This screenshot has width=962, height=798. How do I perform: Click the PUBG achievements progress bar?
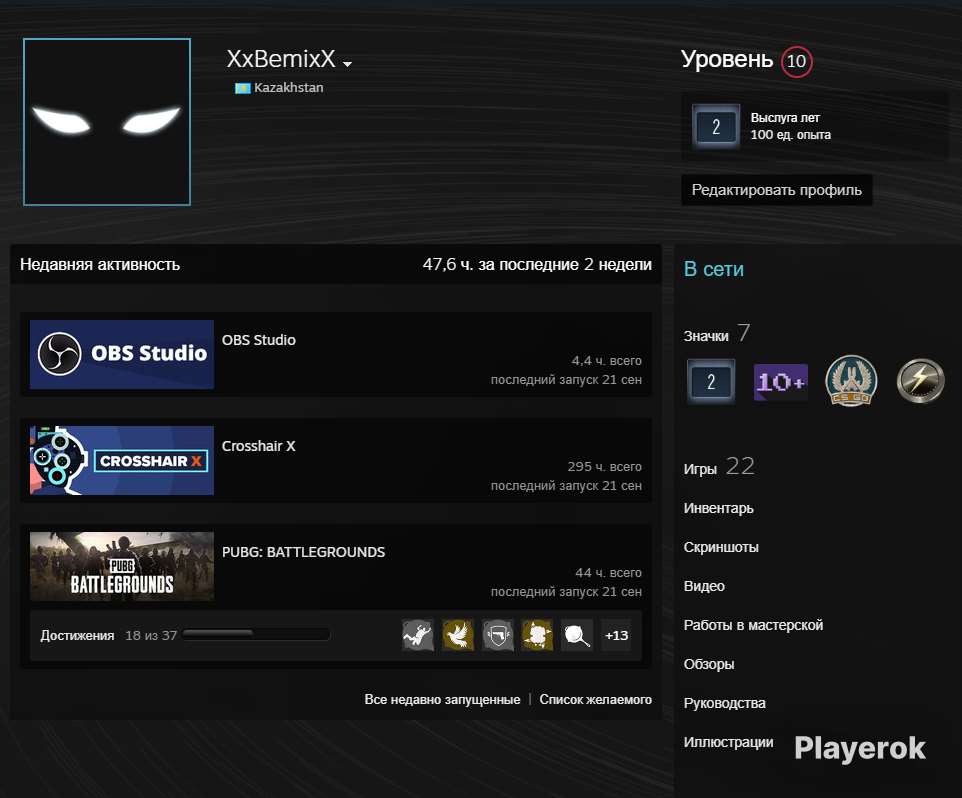pyautogui.click(x=256, y=634)
